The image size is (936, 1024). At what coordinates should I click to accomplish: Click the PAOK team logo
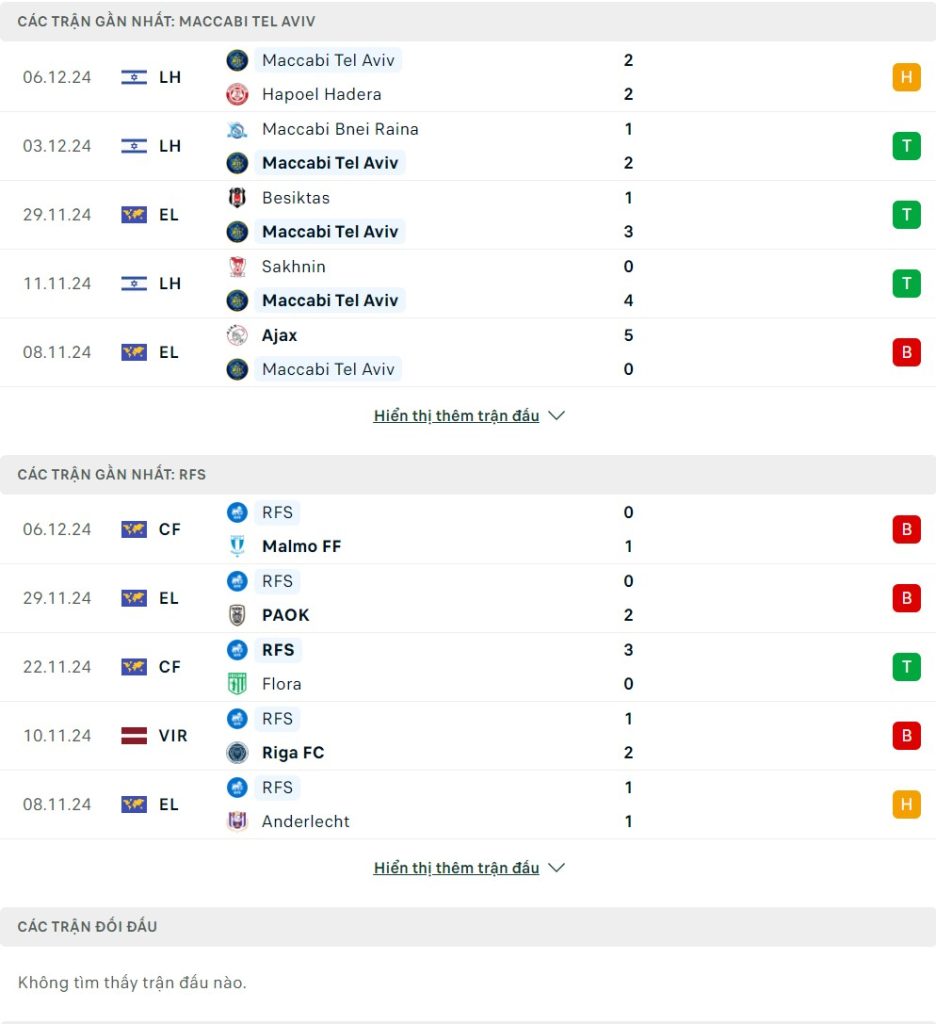237,615
